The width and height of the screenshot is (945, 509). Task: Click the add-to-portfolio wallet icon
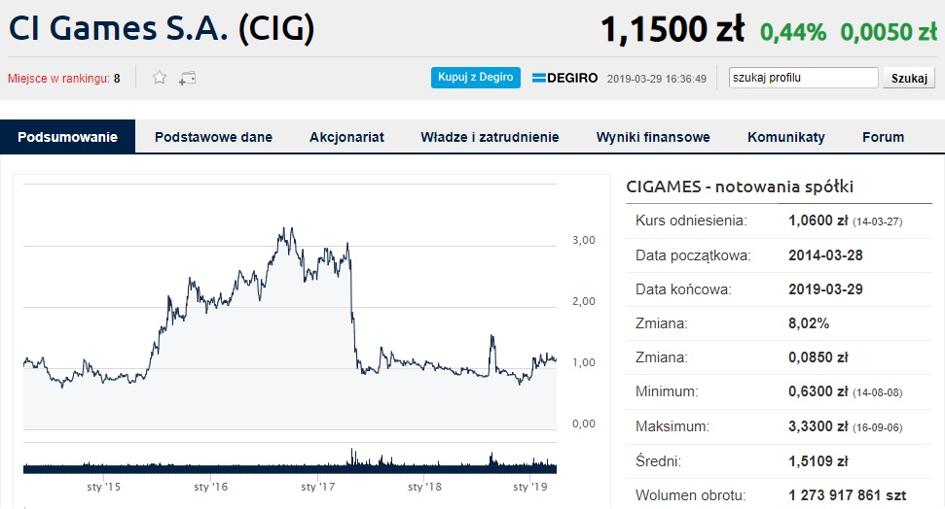[187, 78]
